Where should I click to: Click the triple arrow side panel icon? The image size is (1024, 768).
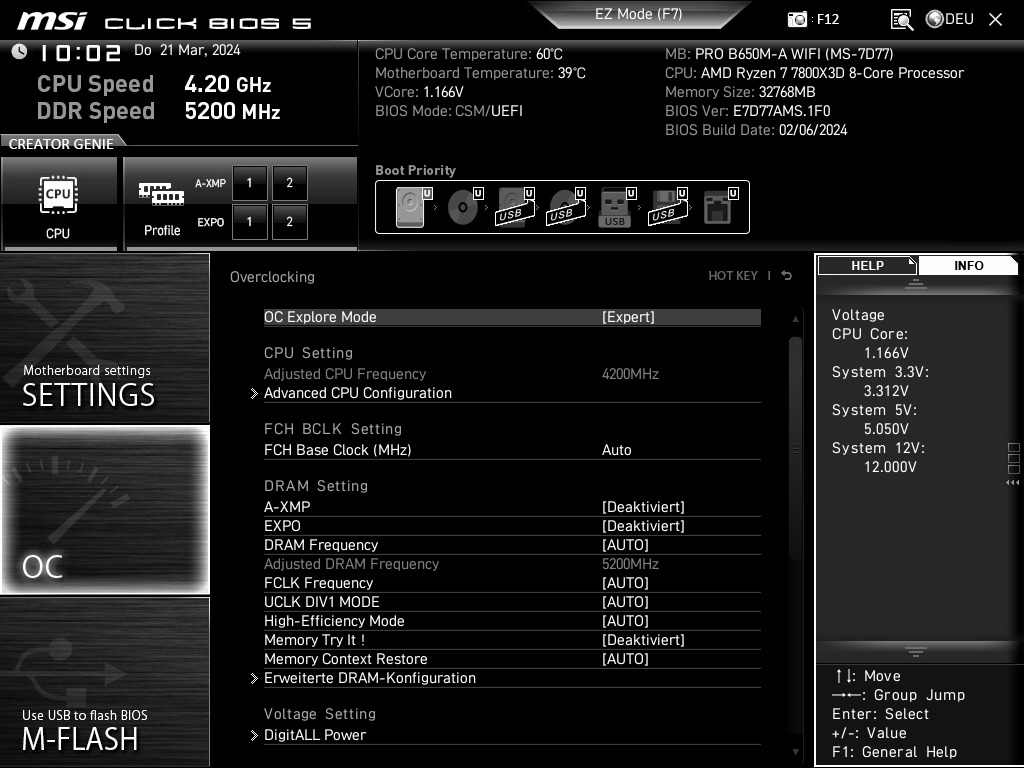click(x=1013, y=483)
